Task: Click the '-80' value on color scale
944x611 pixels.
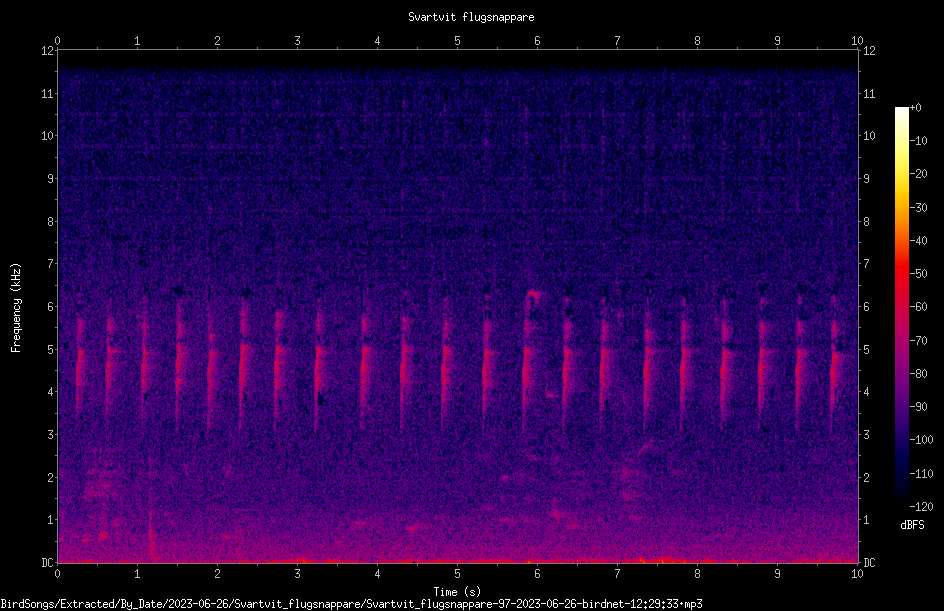Action: pos(918,373)
